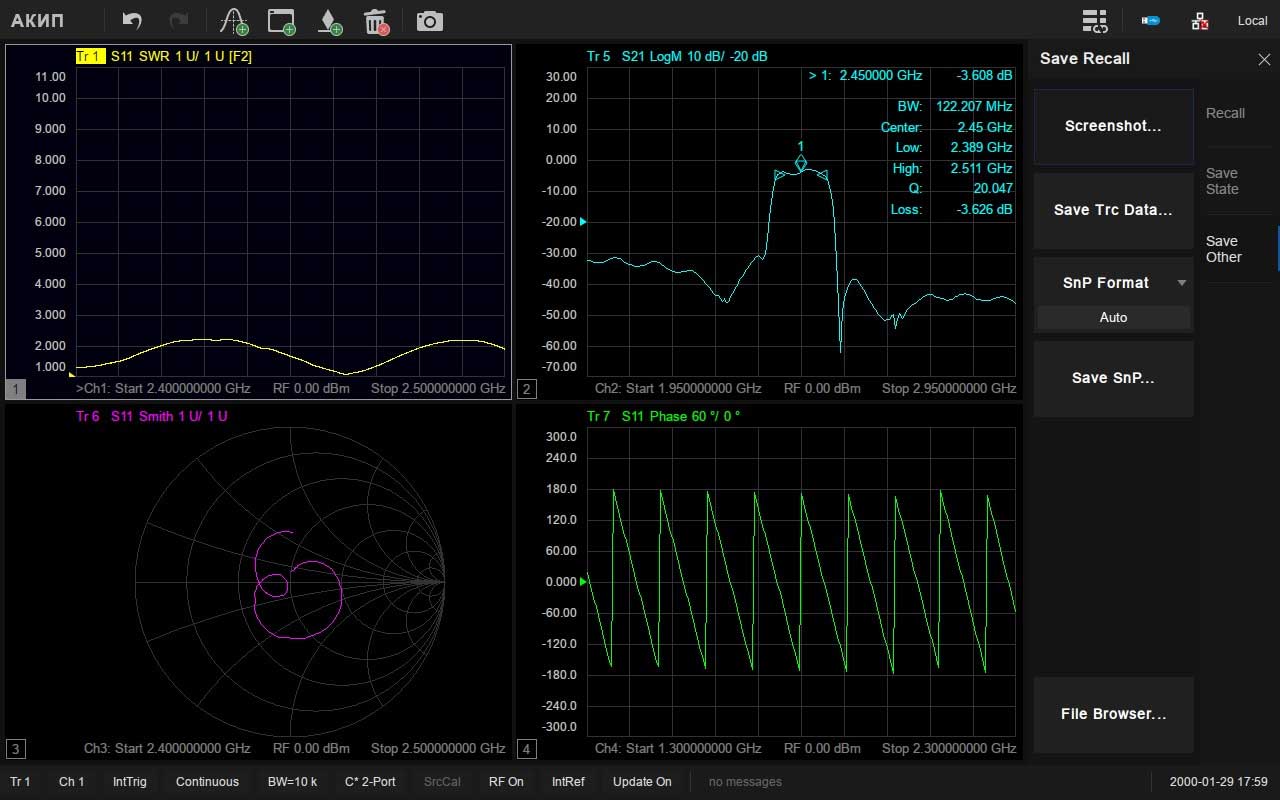Toggle Continuous sweep mode in status bar
The width and height of the screenshot is (1280, 800).
(x=207, y=782)
